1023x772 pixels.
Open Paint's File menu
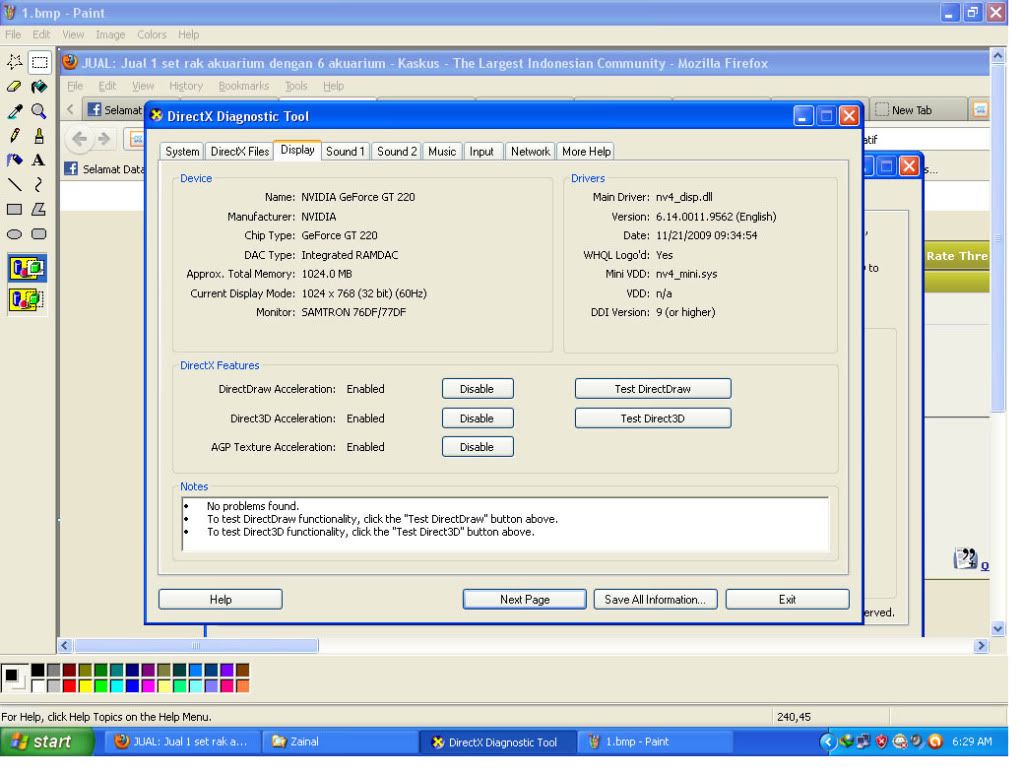click(x=13, y=35)
